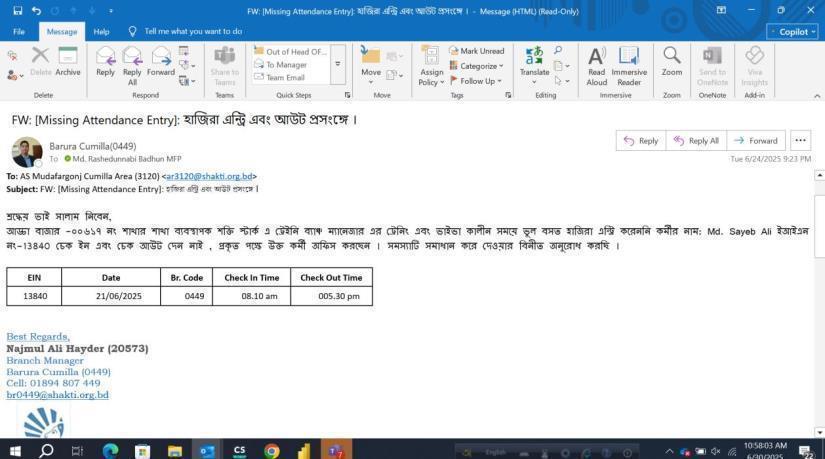This screenshot has height=459, width=825.
Task: Click Reply button in message header
Action: (x=641, y=141)
